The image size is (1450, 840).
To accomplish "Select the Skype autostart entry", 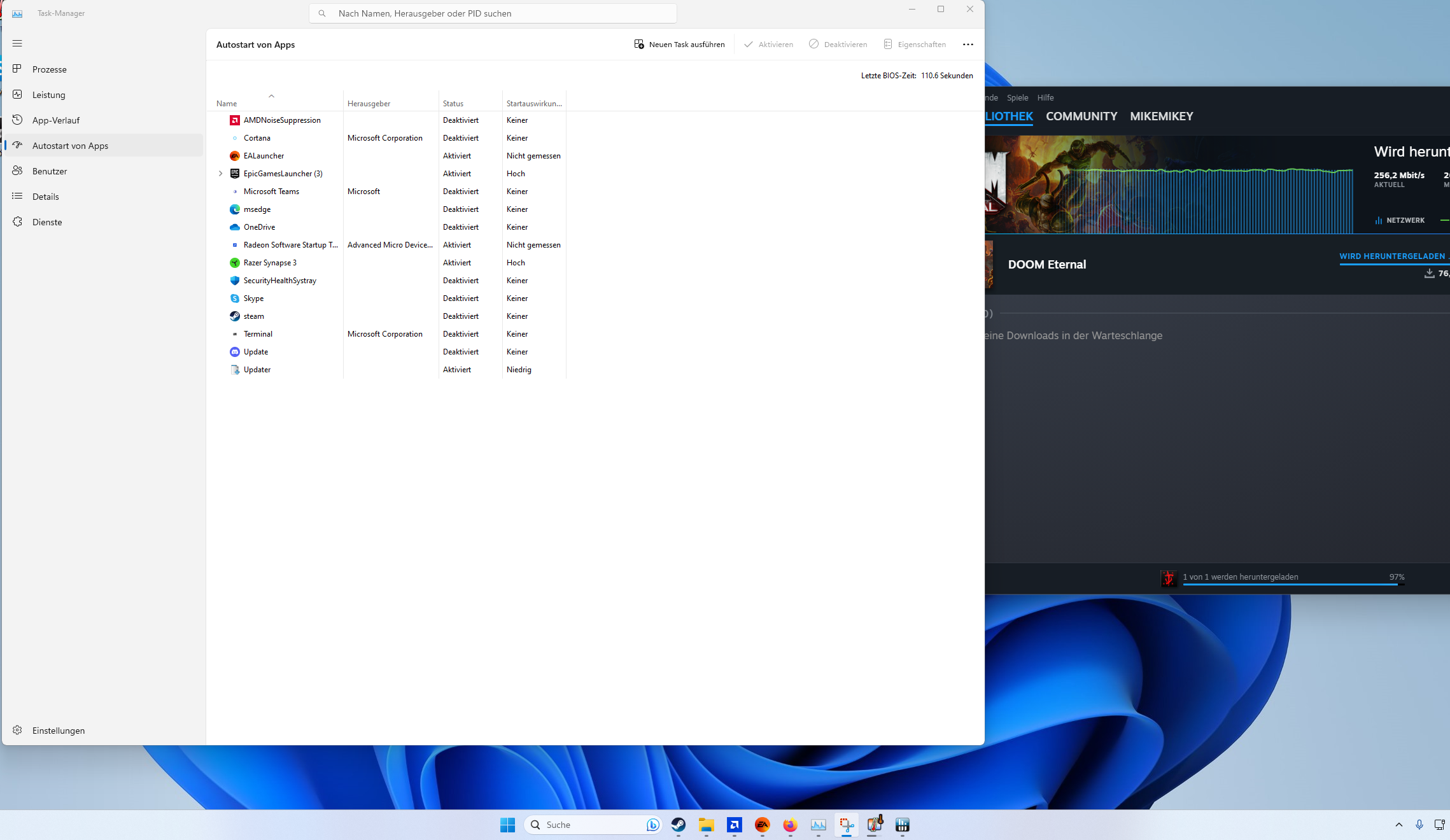I will 253,298.
